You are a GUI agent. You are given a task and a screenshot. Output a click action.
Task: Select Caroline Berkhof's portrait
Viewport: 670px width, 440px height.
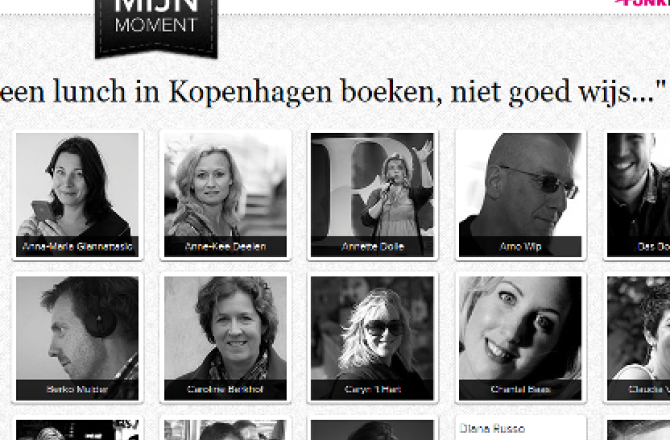225,338
